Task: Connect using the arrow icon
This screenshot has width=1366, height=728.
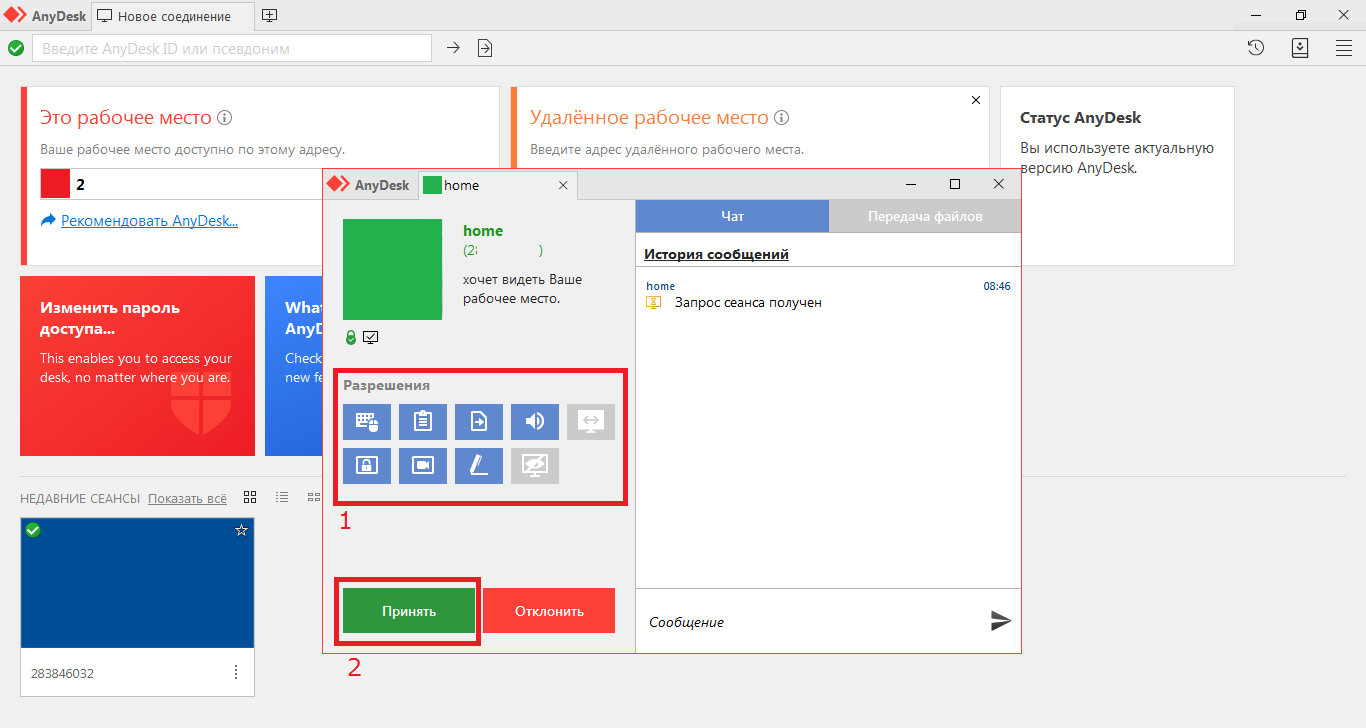Action: (453, 48)
